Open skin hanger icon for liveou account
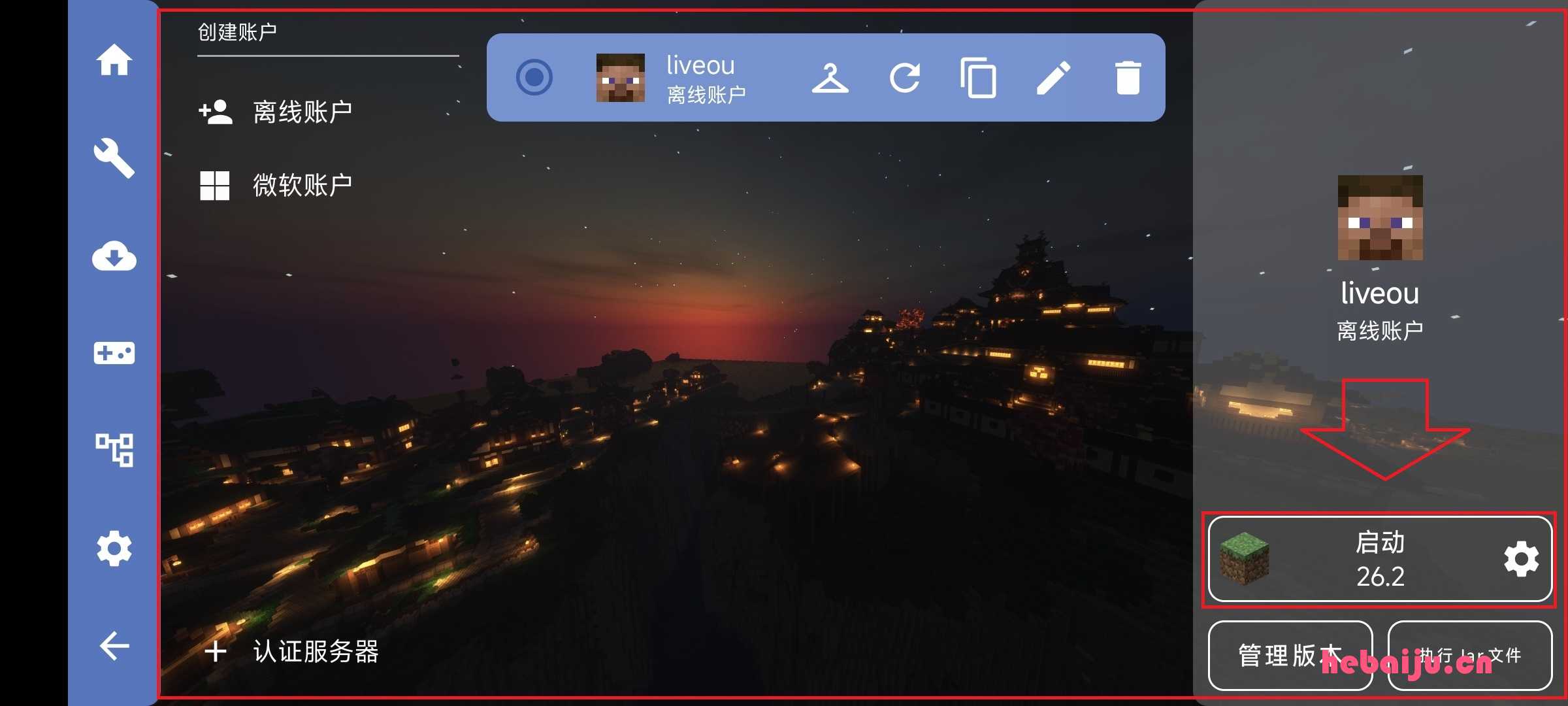This screenshot has height=706, width=1568. 830,78
